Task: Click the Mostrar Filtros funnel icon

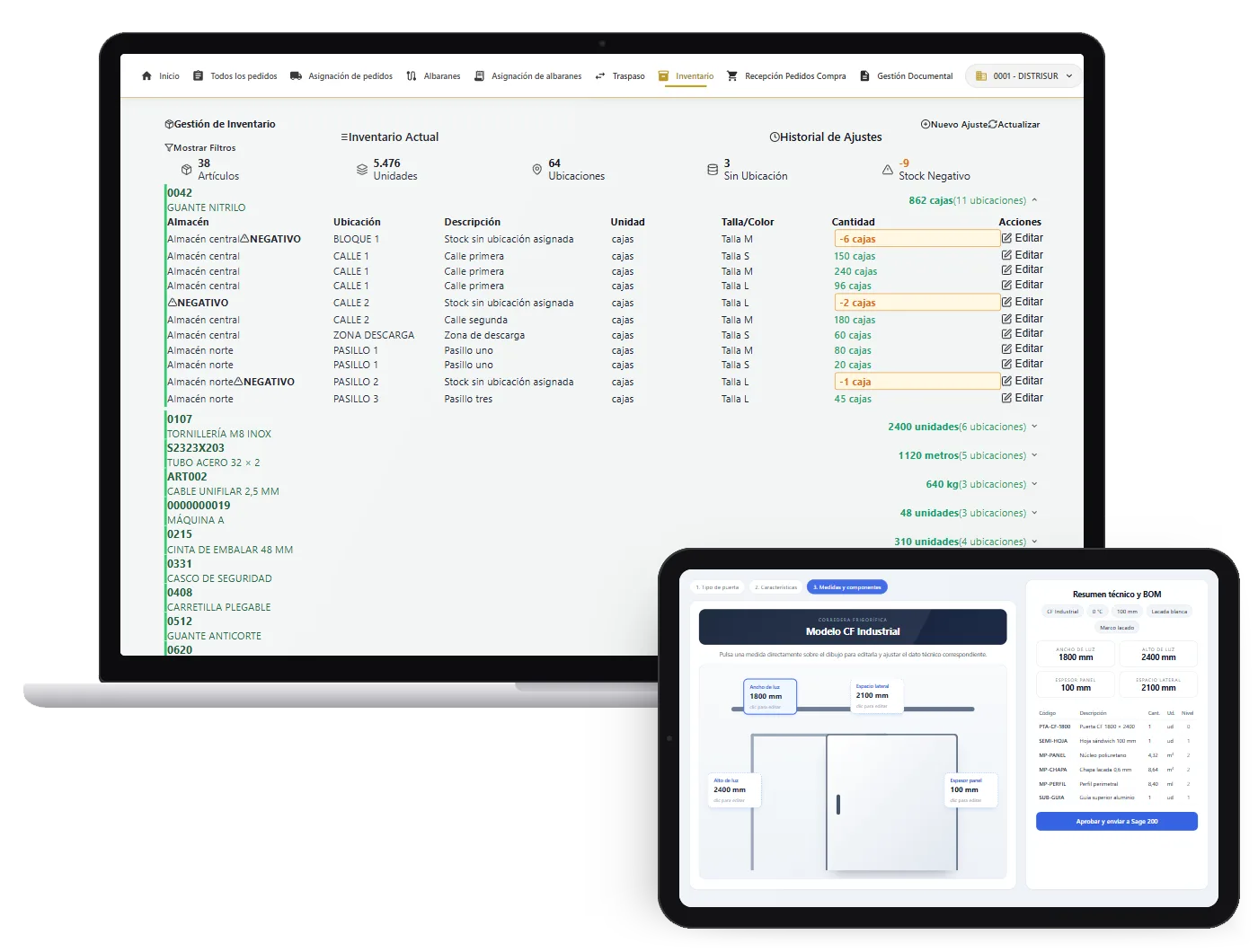Action: click(x=169, y=148)
